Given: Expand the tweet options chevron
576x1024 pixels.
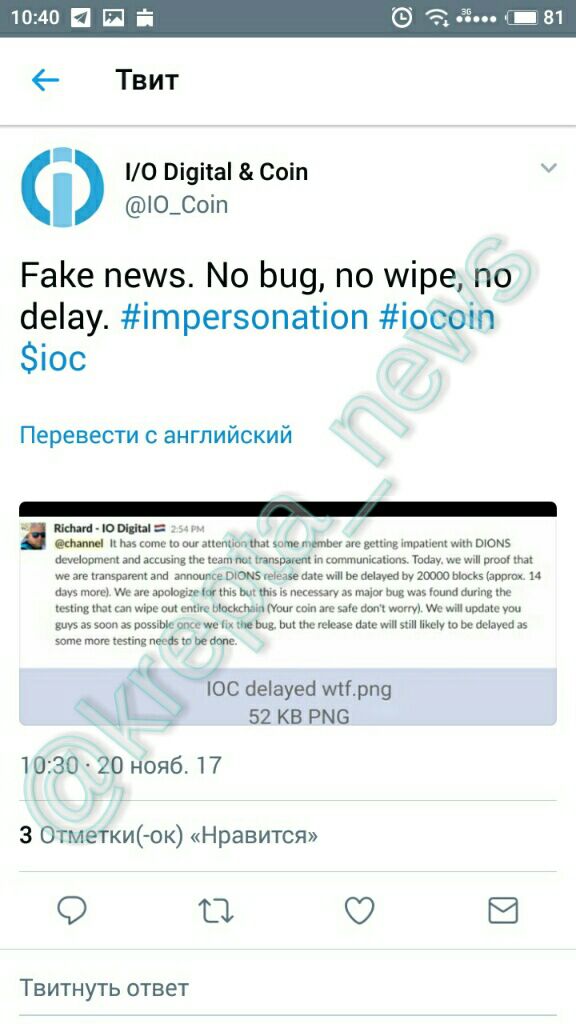Looking at the screenshot, I should 549,168.
